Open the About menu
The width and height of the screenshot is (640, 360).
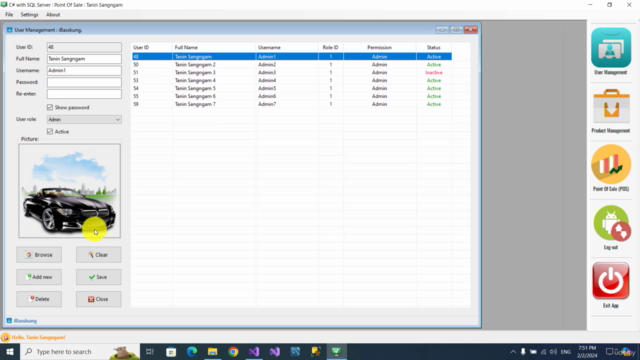click(53, 15)
